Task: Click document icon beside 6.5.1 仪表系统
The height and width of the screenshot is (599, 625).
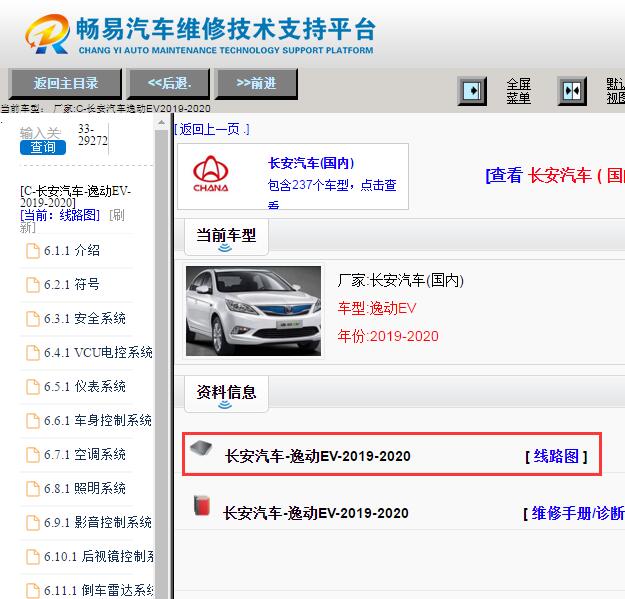Action: 33,387
